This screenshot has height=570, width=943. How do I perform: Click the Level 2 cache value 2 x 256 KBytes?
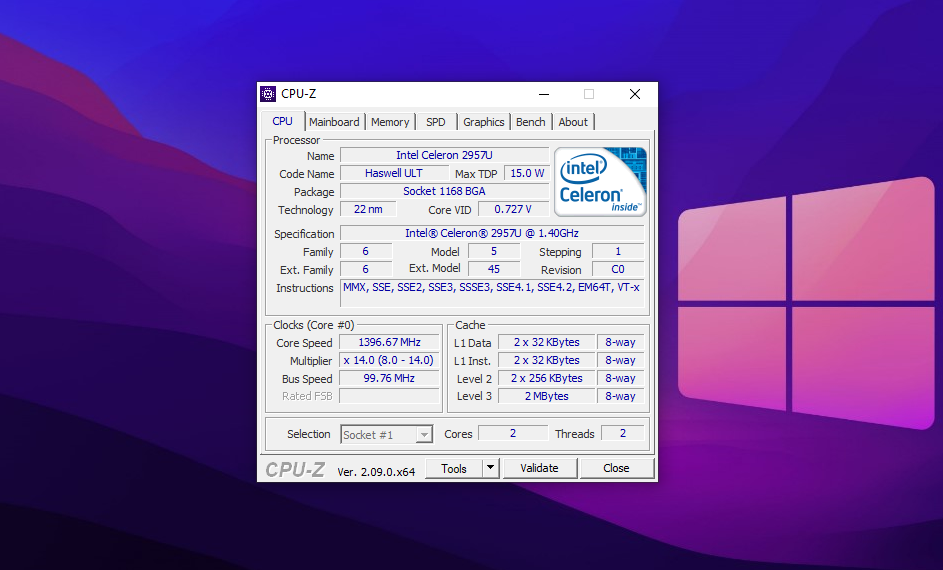(x=547, y=378)
